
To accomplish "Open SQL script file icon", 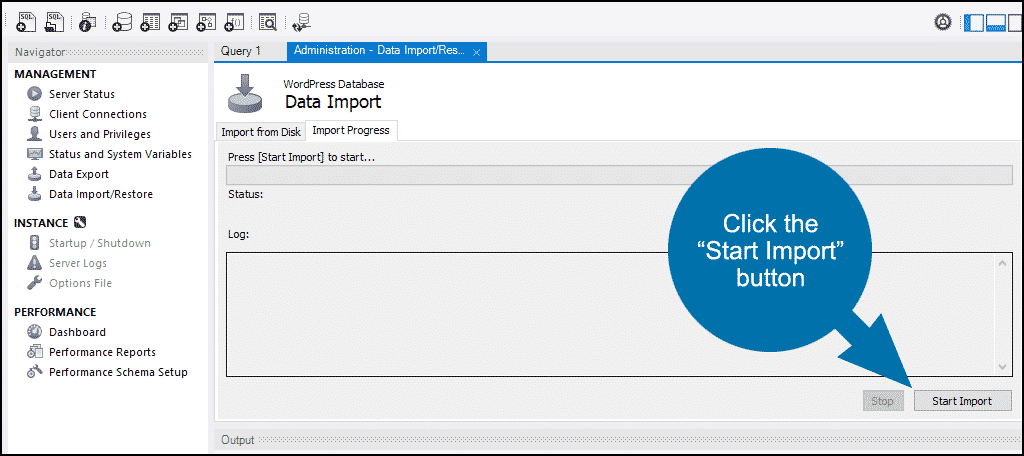I will (54, 22).
